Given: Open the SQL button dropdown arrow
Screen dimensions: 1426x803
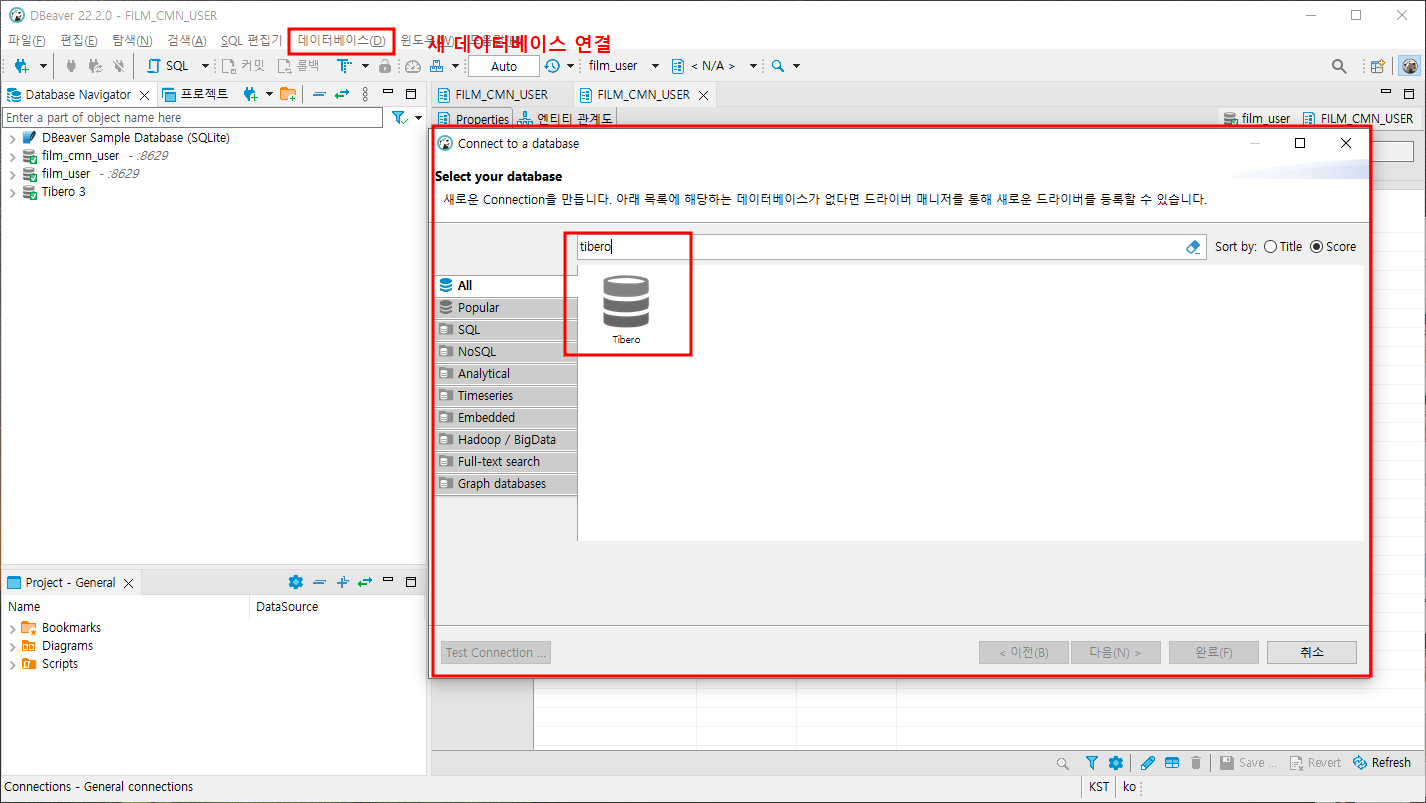Looking at the screenshot, I should (x=205, y=66).
